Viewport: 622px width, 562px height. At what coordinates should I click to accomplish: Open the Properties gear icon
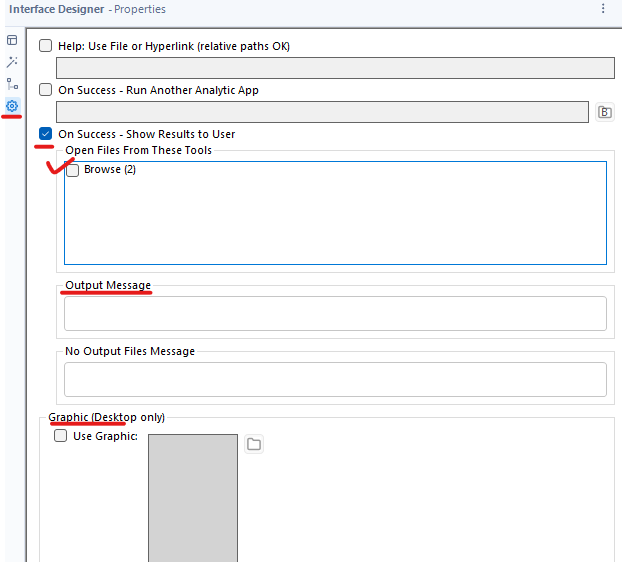(x=12, y=106)
